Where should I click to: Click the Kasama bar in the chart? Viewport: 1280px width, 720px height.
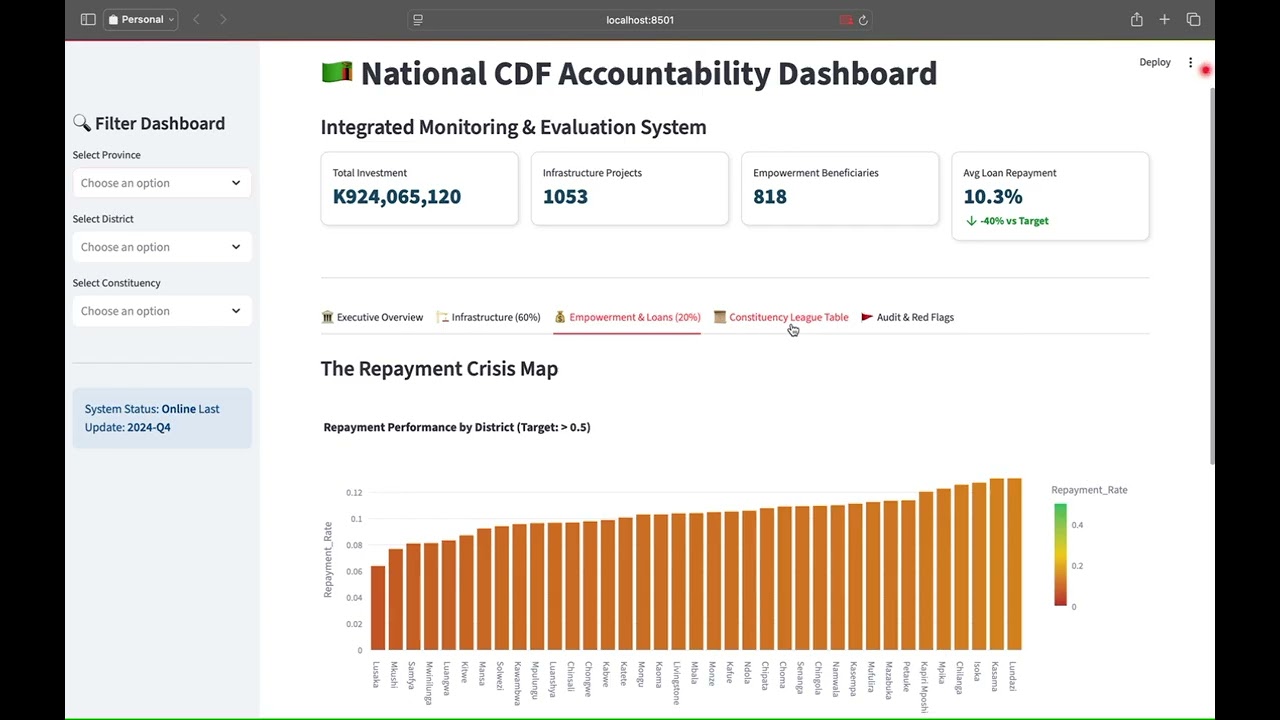pos(996,564)
